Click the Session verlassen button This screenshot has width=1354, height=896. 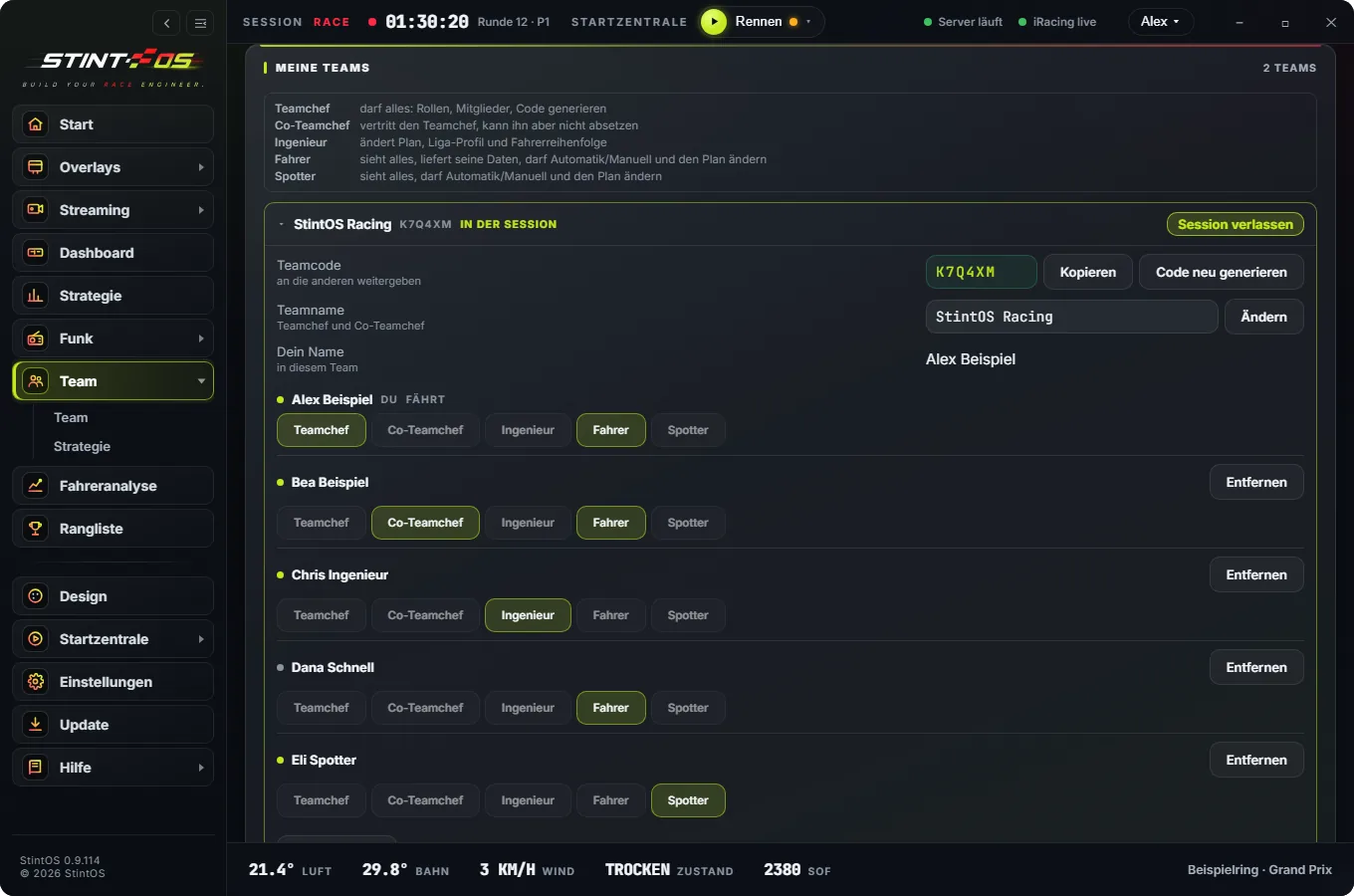click(x=1235, y=224)
